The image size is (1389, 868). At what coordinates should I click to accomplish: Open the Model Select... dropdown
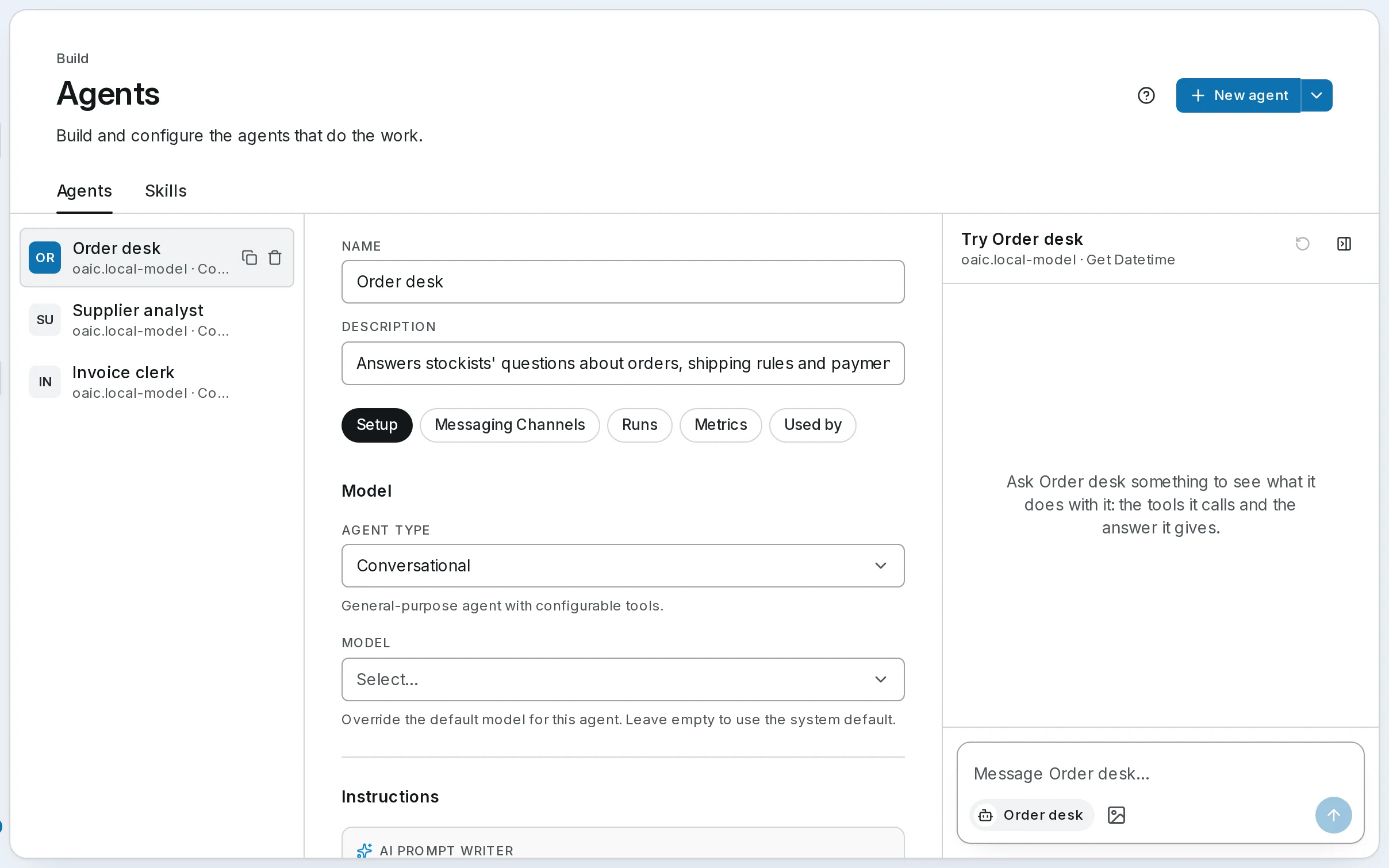coord(623,679)
